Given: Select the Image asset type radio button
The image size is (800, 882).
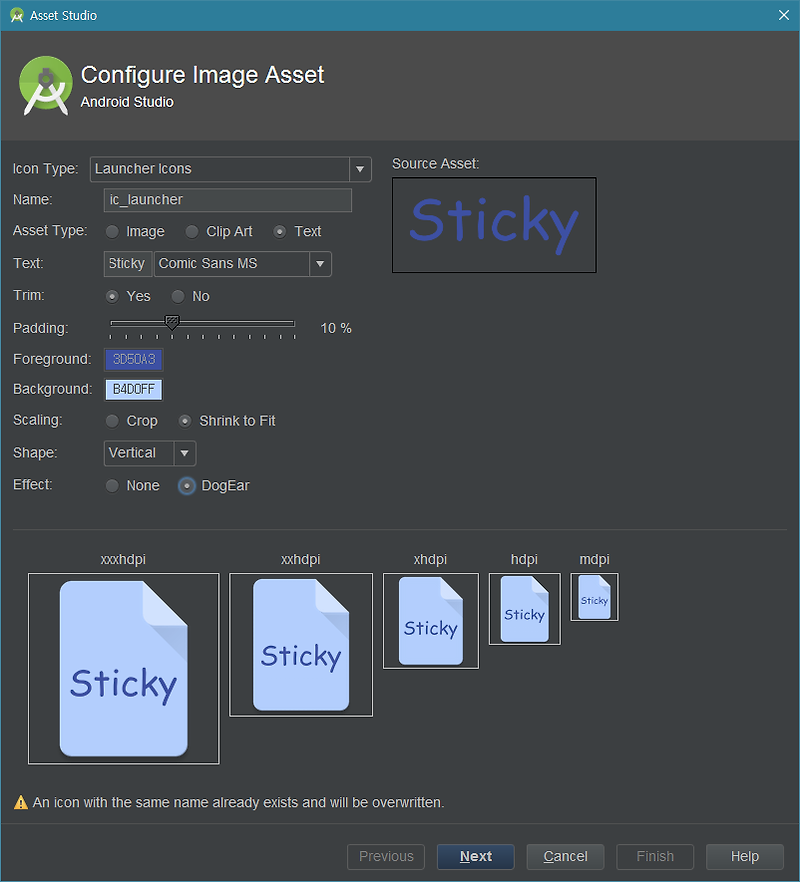Looking at the screenshot, I should [x=113, y=232].
